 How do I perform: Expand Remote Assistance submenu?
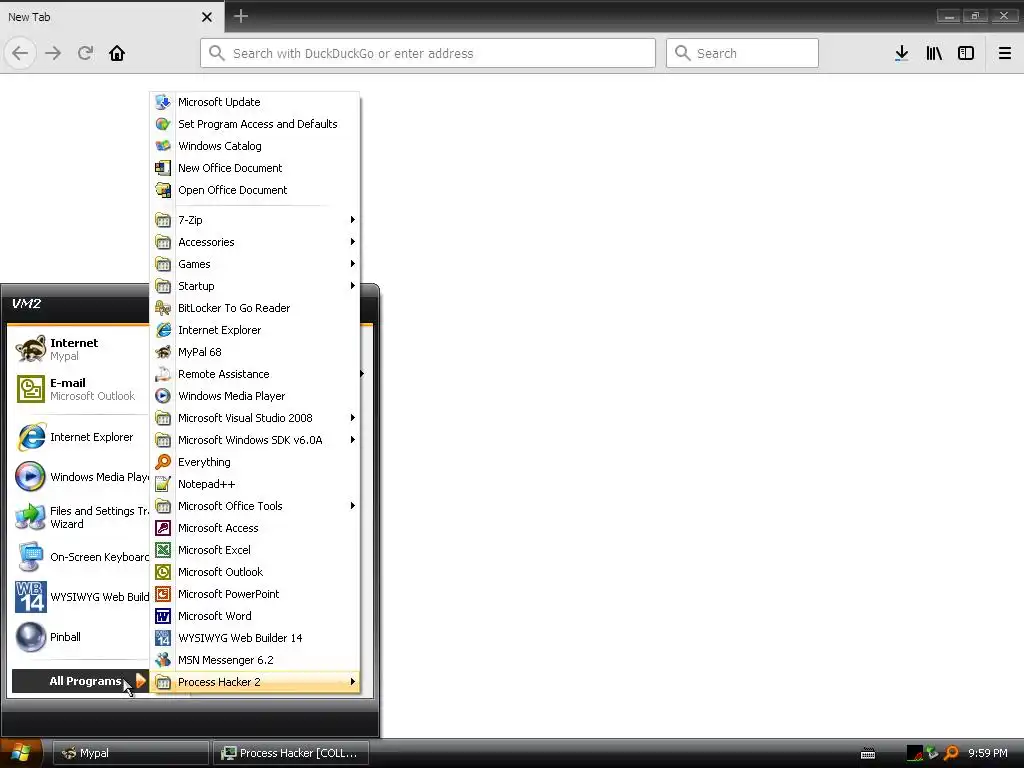(255, 374)
